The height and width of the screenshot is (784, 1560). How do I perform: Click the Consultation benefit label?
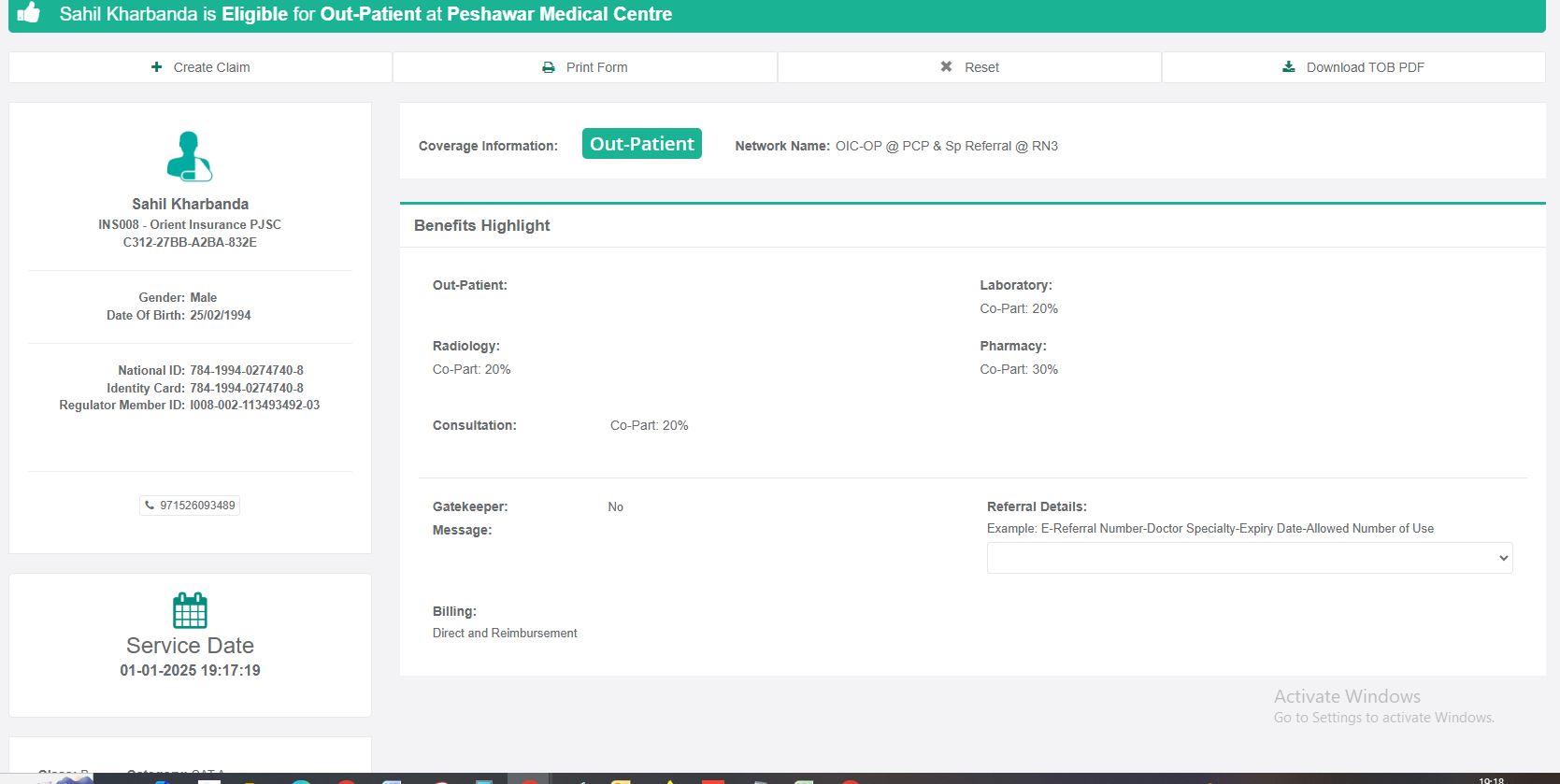tap(475, 425)
